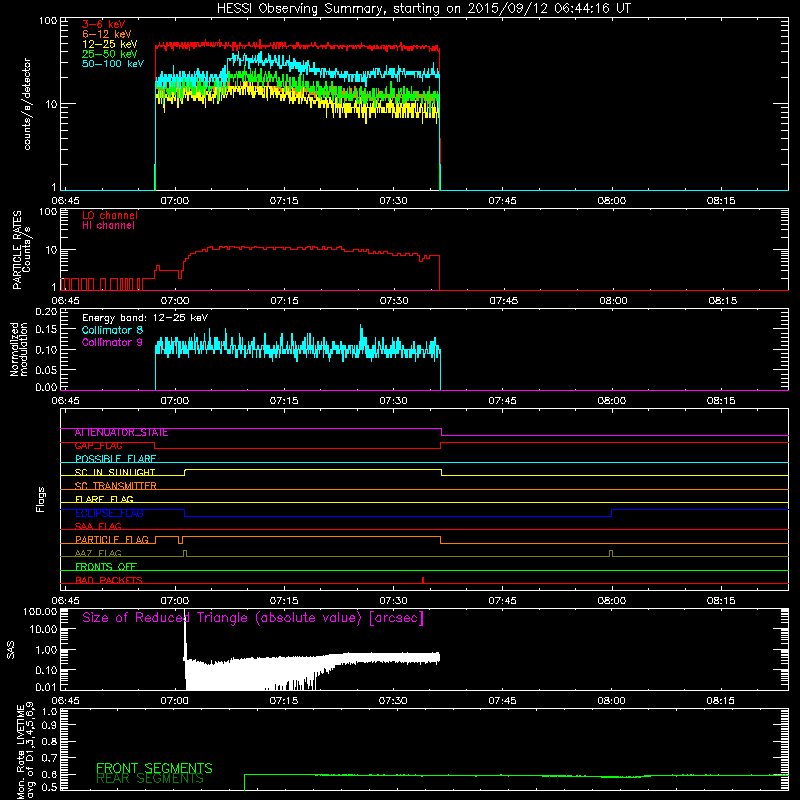Click the ECLIPSE_FLAG label
Screen dimensions: 800x800
pyautogui.click(x=109, y=513)
